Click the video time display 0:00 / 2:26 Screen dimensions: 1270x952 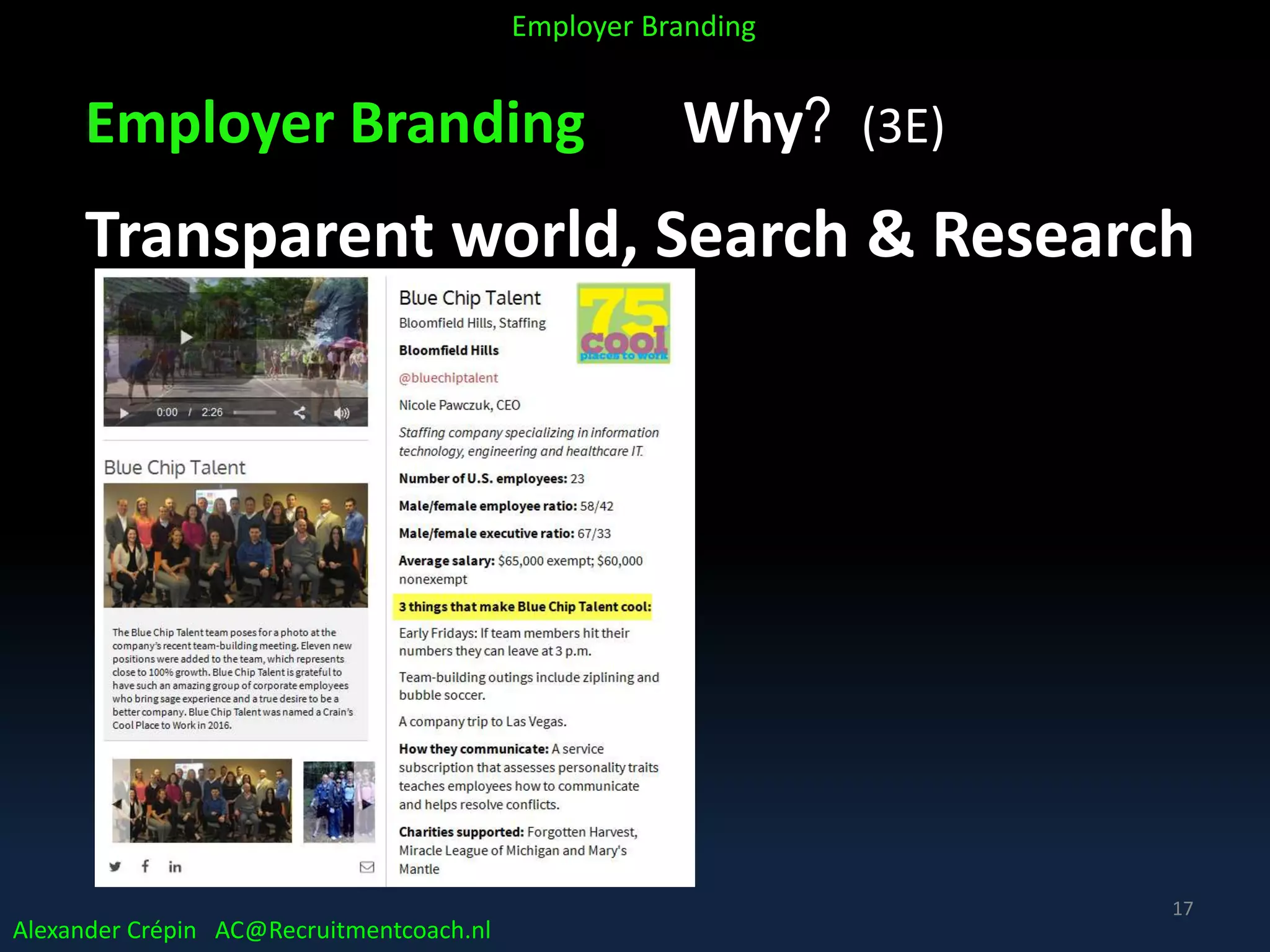[x=189, y=413]
